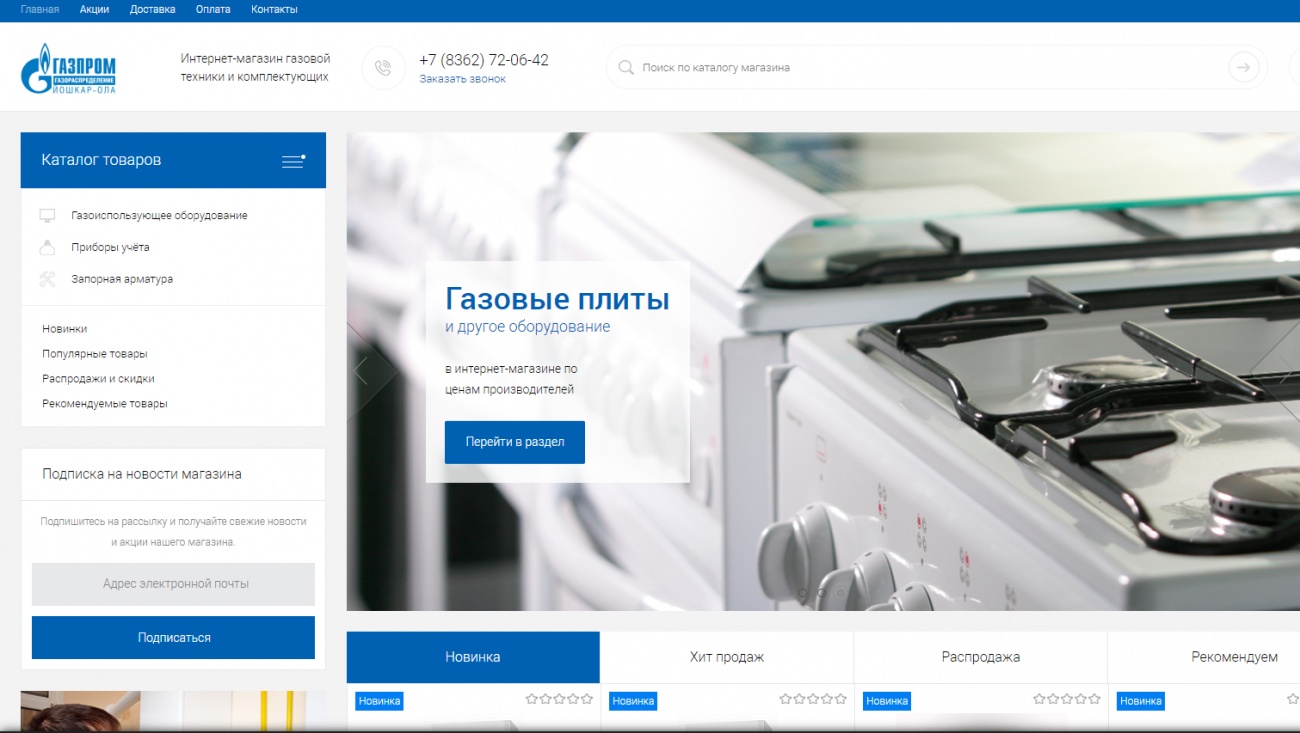Viewport: 1300px width, 733px height.
Task: Open the Акции menu item
Action: click(x=94, y=10)
